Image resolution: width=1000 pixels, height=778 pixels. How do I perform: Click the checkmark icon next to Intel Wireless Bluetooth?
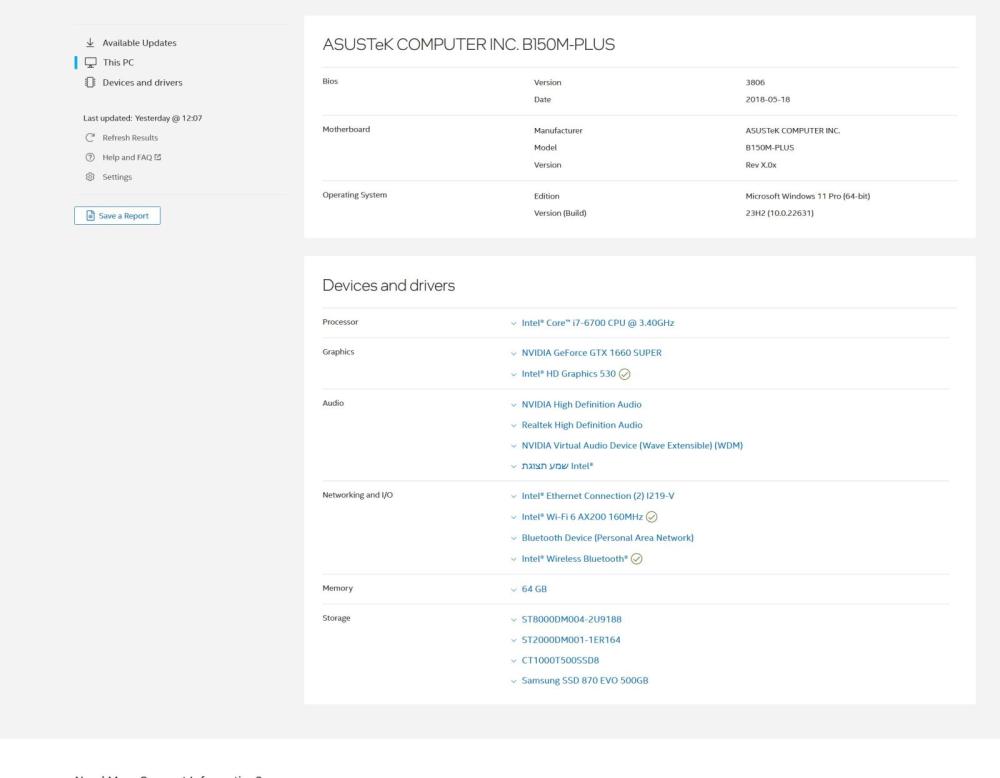(636, 559)
